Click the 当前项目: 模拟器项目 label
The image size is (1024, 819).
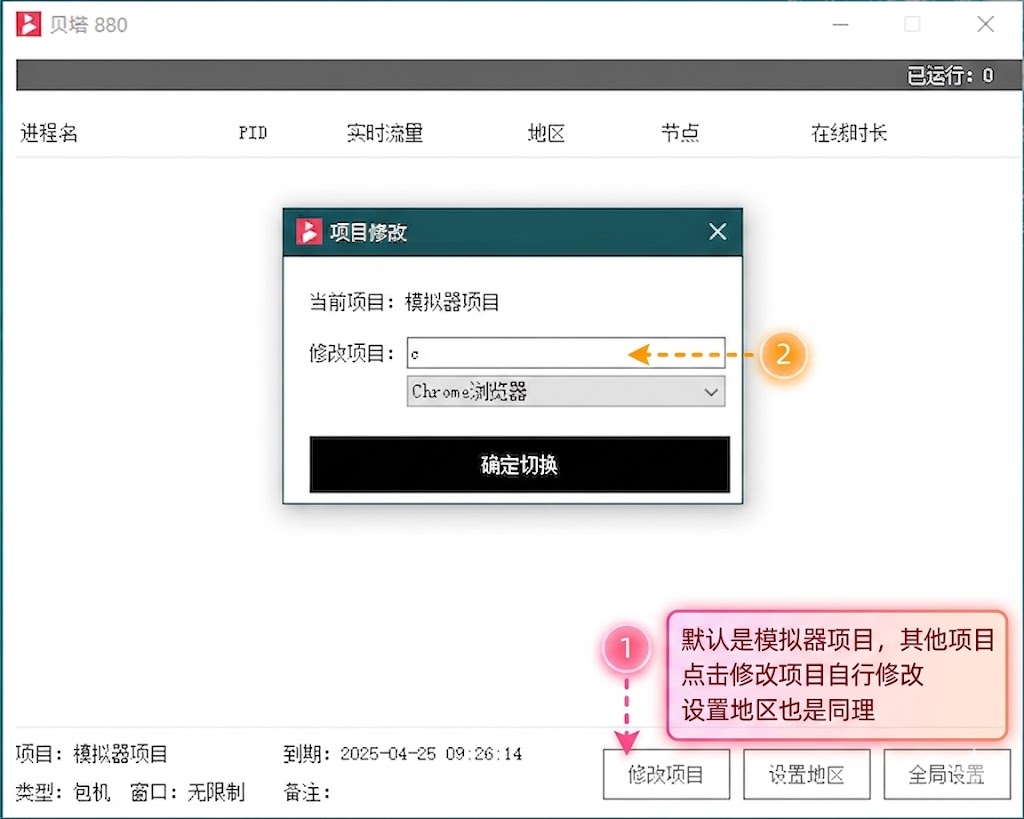coord(404,302)
